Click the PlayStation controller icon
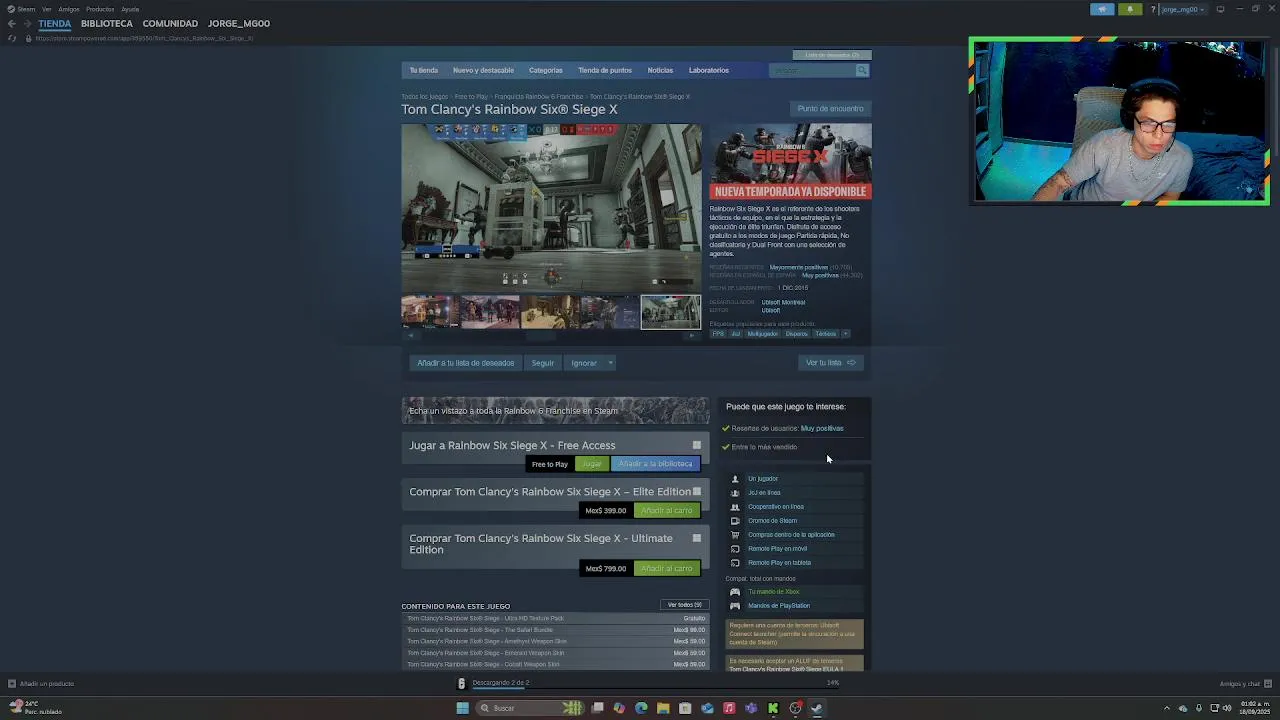 click(x=735, y=606)
